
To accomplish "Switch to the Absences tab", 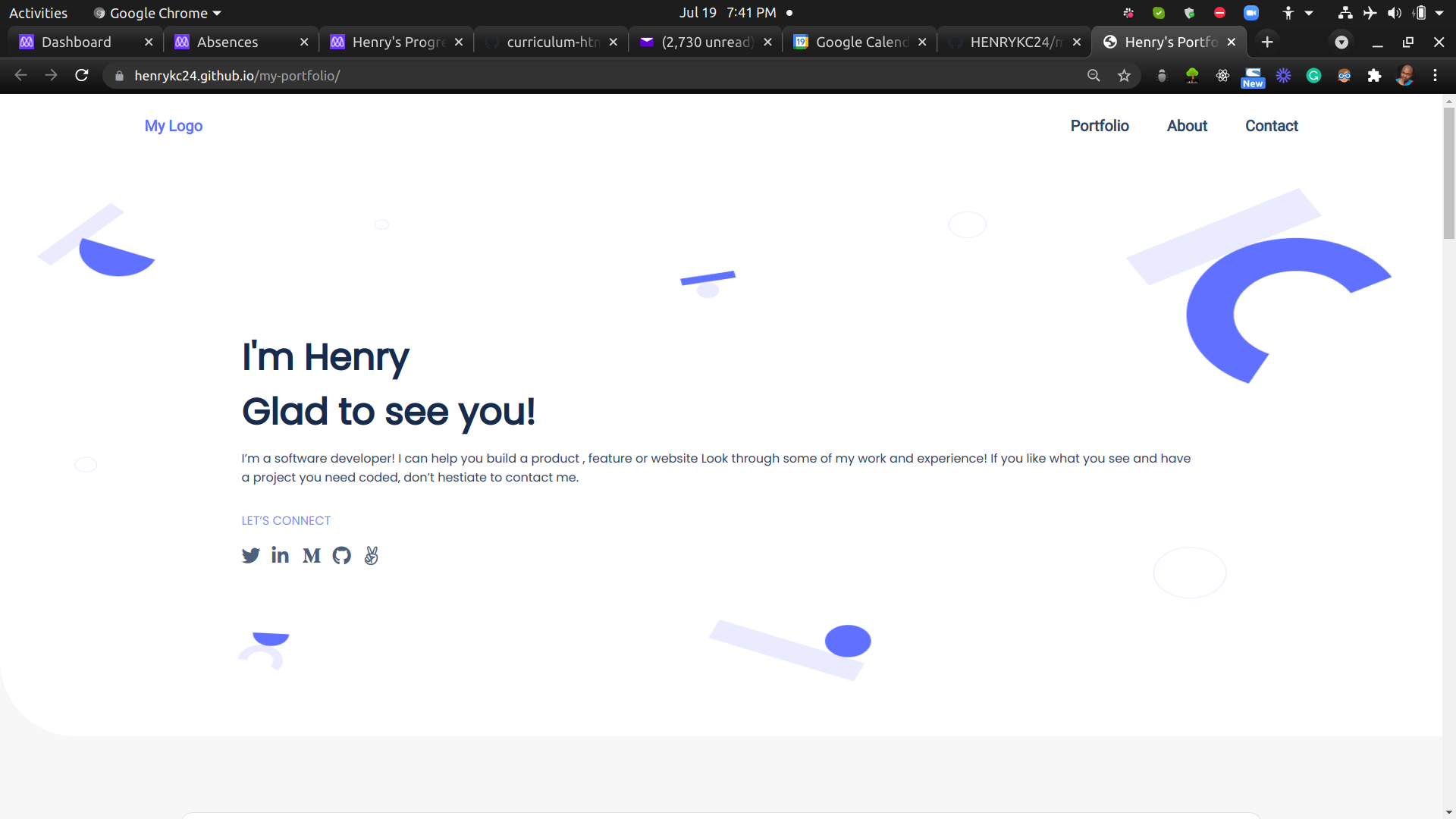I will click(x=227, y=42).
